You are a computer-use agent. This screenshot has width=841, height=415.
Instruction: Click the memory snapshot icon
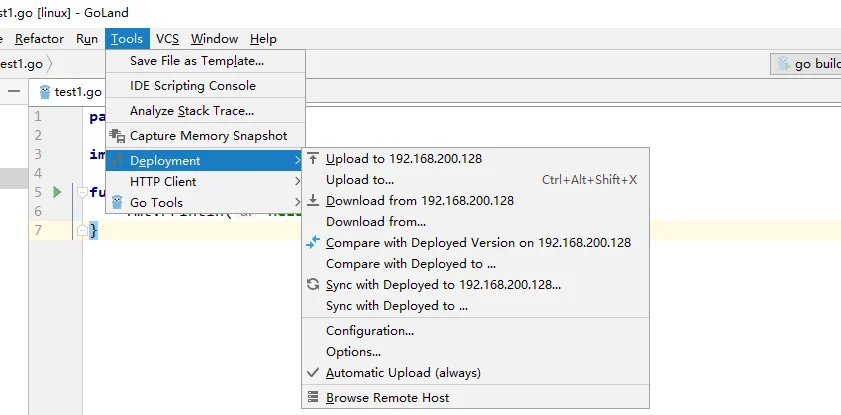[117, 136]
